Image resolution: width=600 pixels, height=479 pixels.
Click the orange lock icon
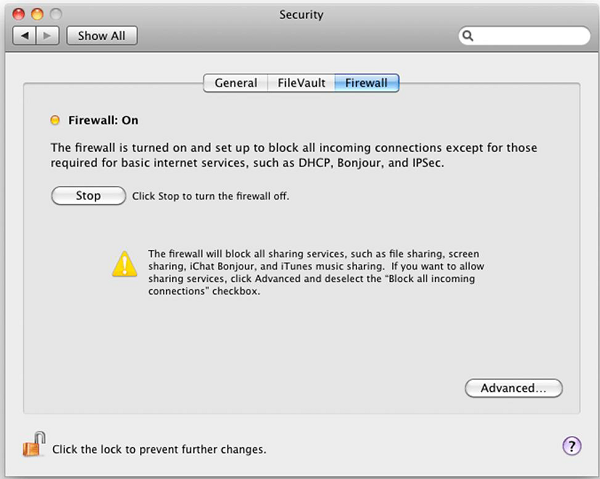tap(33, 447)
